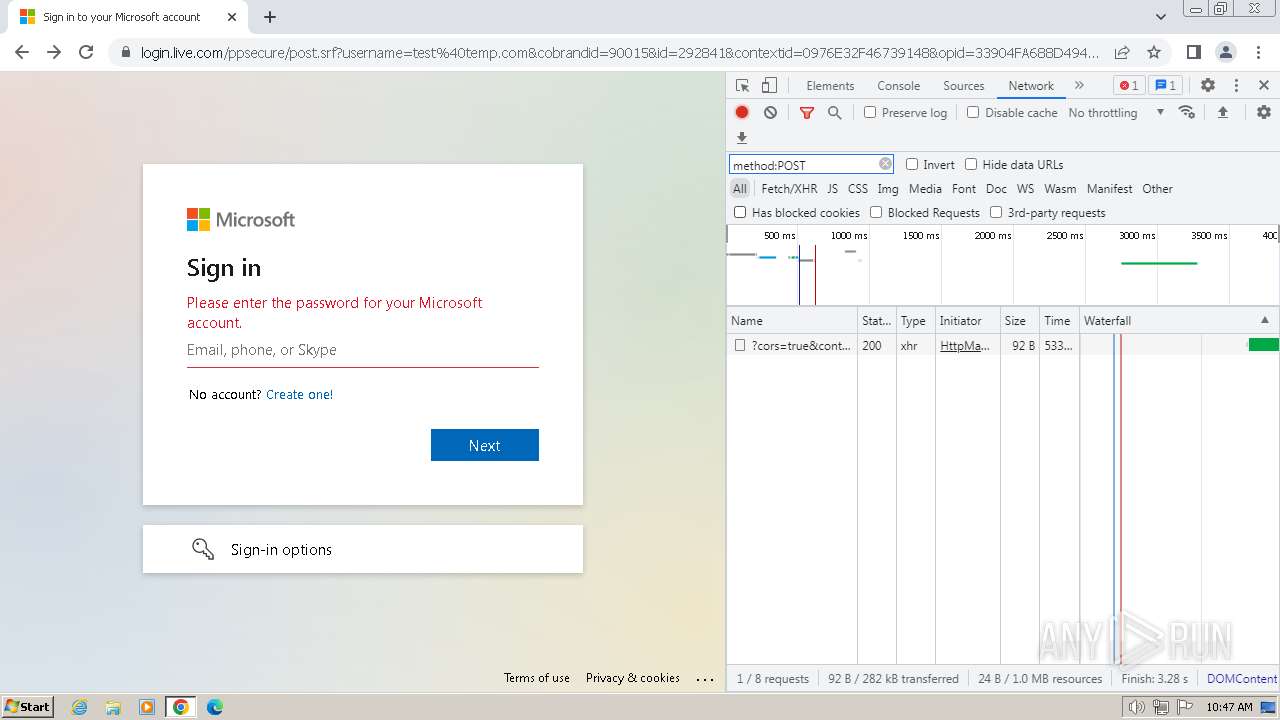This screenshot has height=720, width=1280.
Task: Filter requests by CSS
Action: (858, 189)
